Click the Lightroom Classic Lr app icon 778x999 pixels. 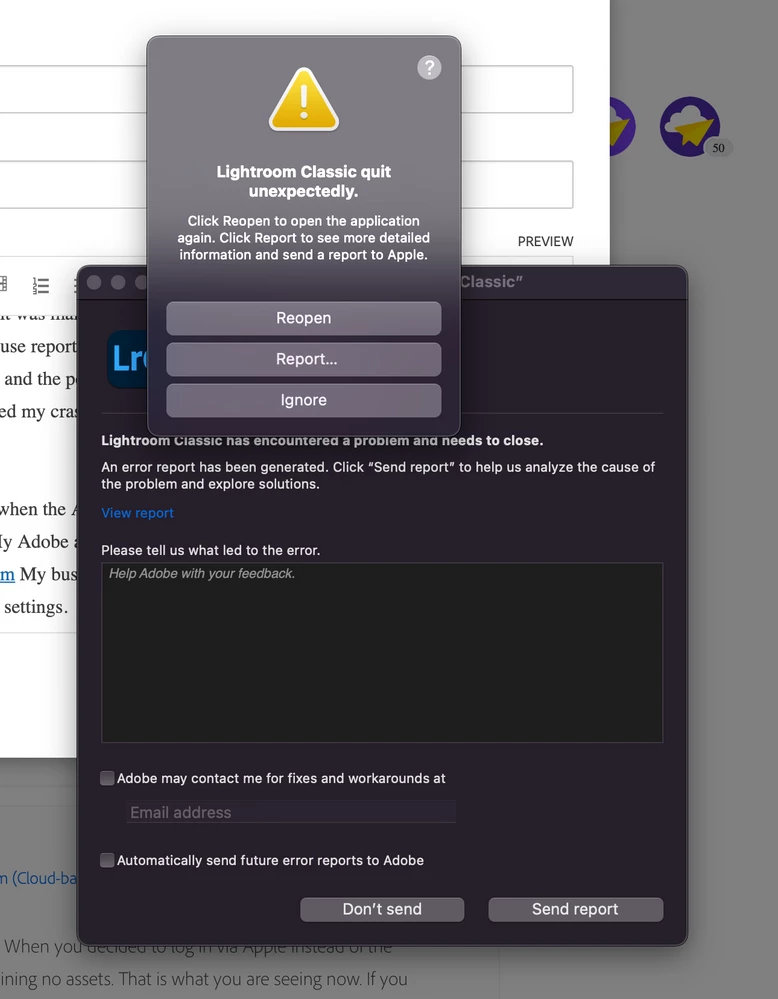[127, 359]
